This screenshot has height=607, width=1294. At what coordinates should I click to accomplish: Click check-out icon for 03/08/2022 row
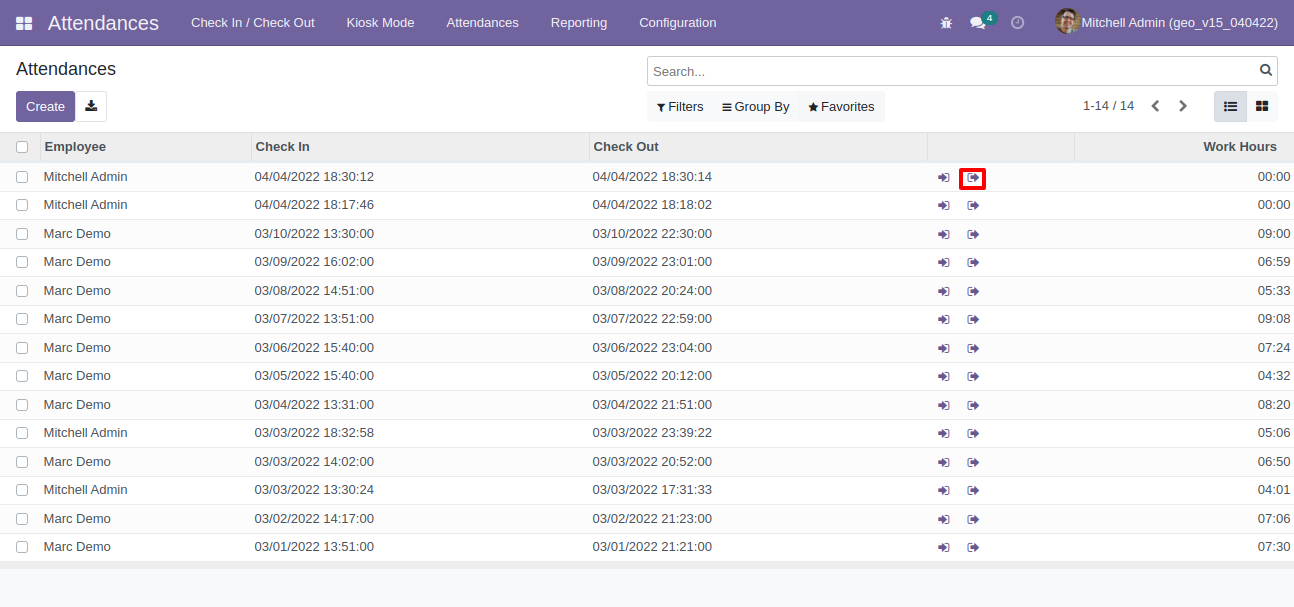coord(973,292)
